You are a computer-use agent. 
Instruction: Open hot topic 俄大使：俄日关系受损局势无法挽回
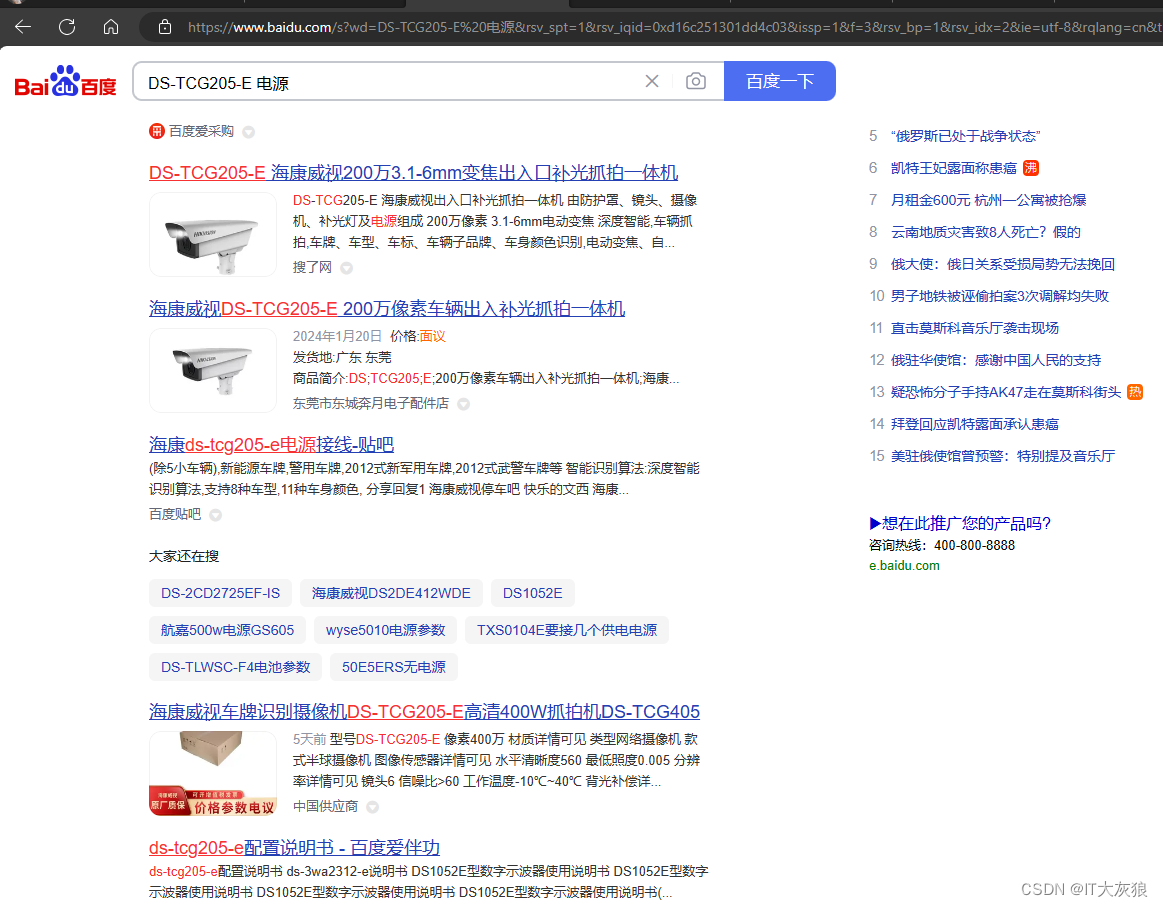(x=1002, y=264)
